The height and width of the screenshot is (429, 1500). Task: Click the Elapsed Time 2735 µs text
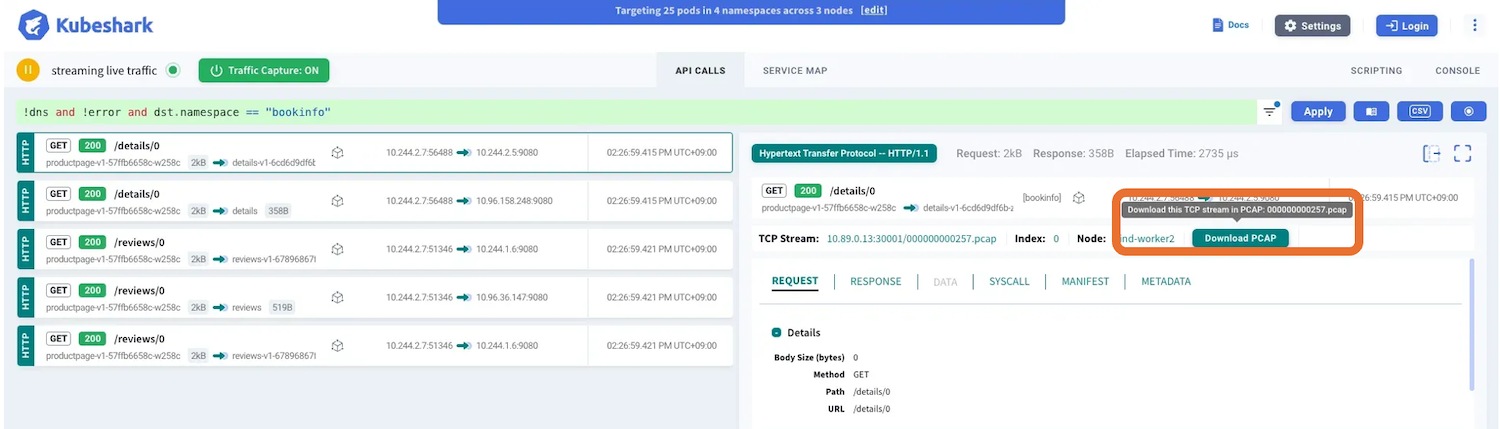tap(1182, 154)
